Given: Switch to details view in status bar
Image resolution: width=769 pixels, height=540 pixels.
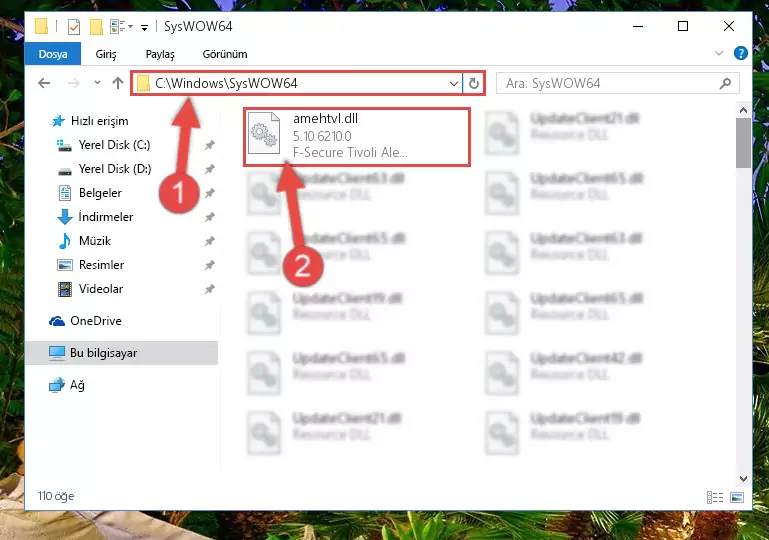Looking at the screenshot, I should point(715,497).
